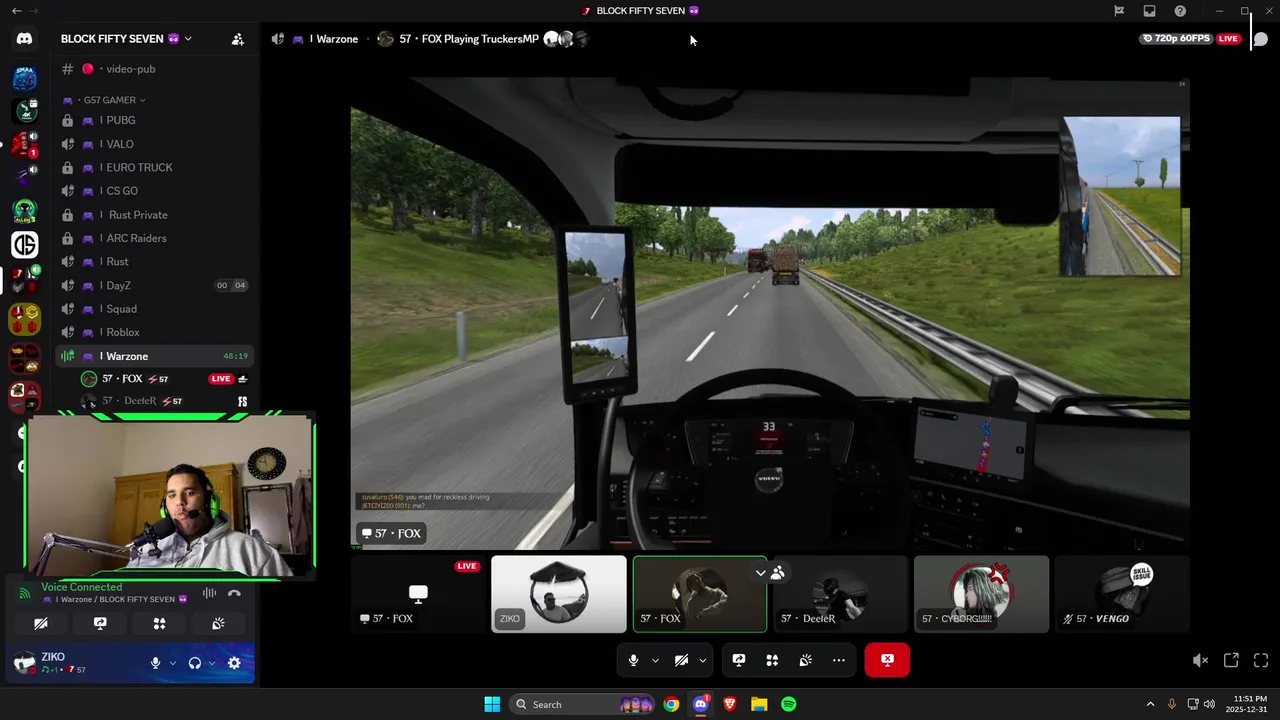
Task: Join the CS GO voice channel
Action: pos(155,191)
